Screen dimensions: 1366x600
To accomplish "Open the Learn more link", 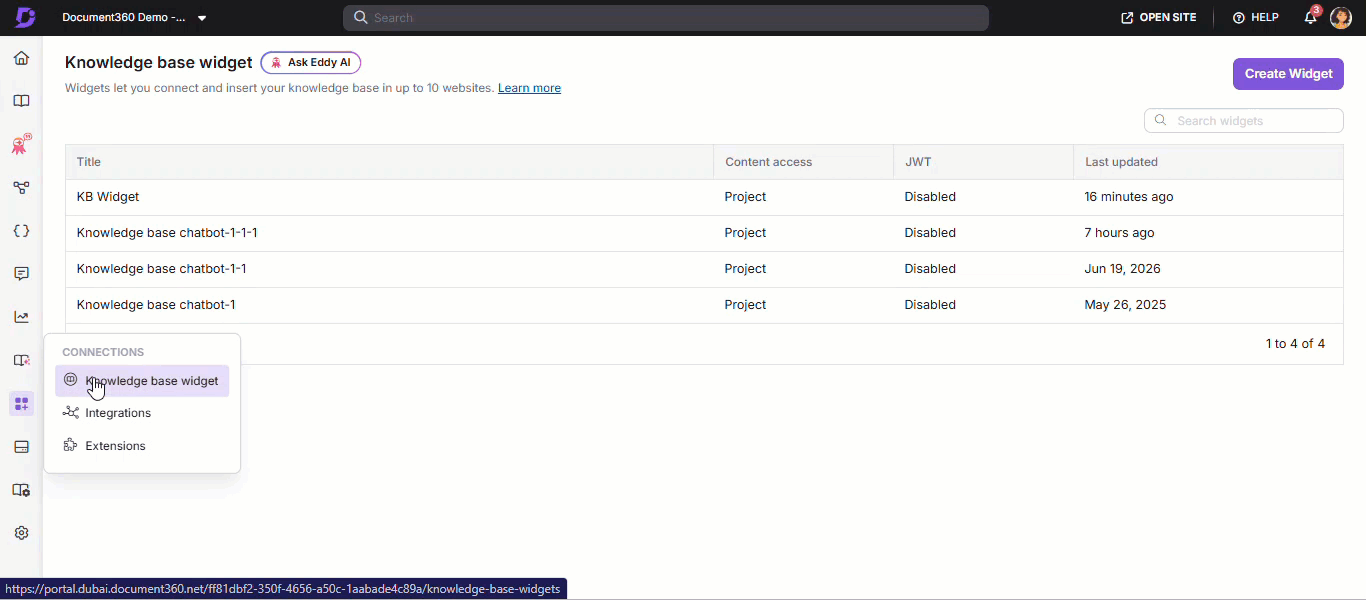I will pyautogui.click(x=529, y=88).
